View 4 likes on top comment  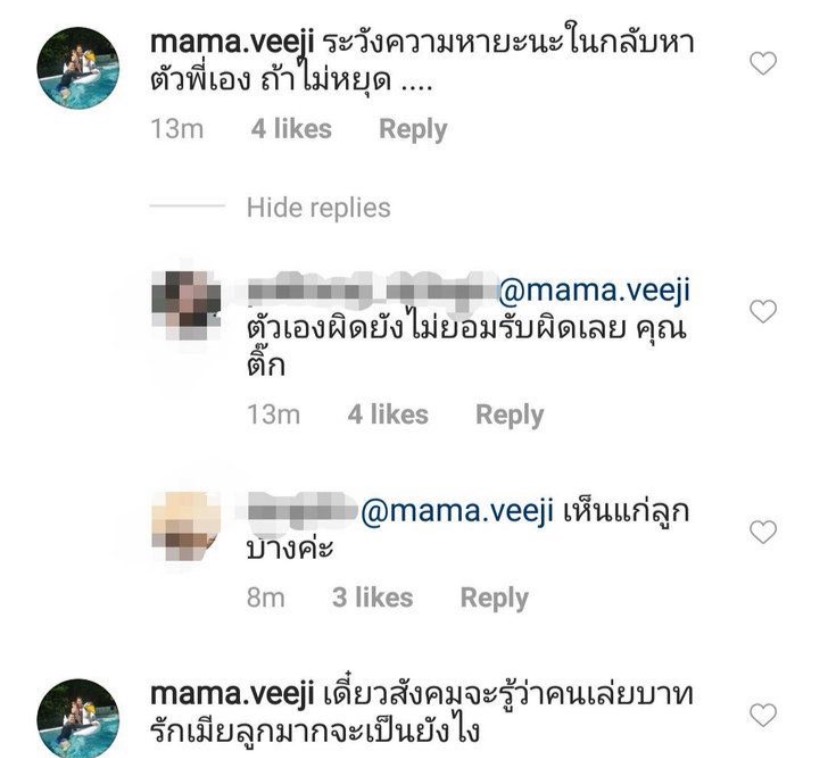tap(291, 129)
